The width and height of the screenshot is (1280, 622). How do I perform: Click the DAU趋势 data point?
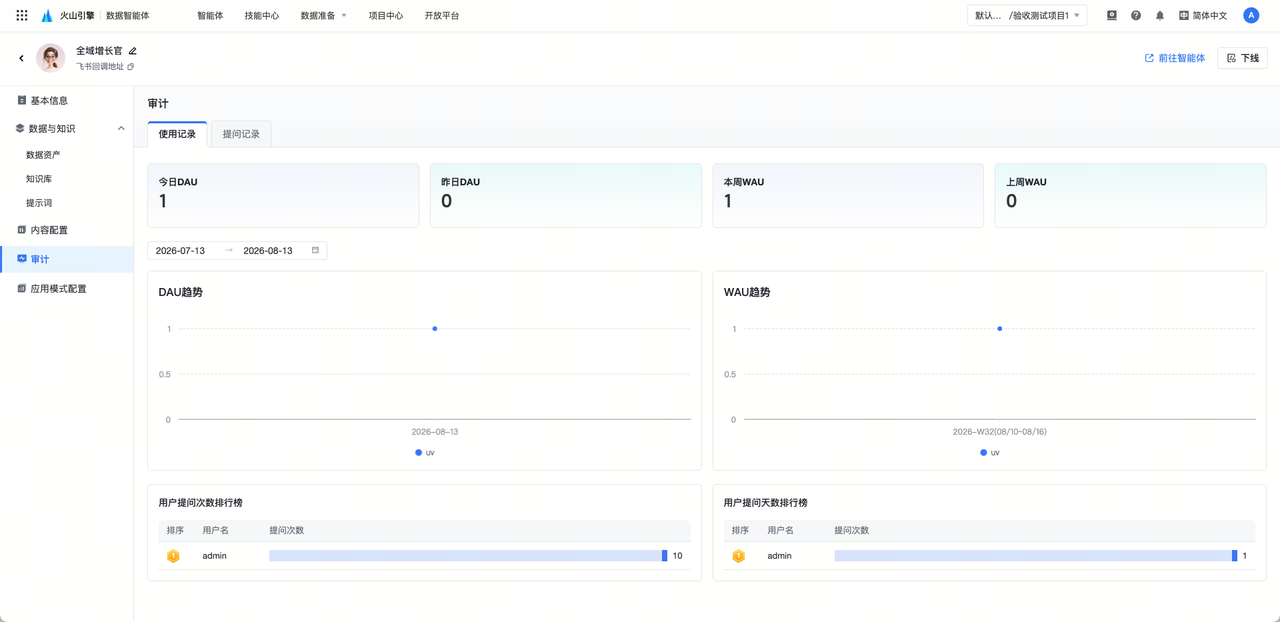[x=435, y=329]
